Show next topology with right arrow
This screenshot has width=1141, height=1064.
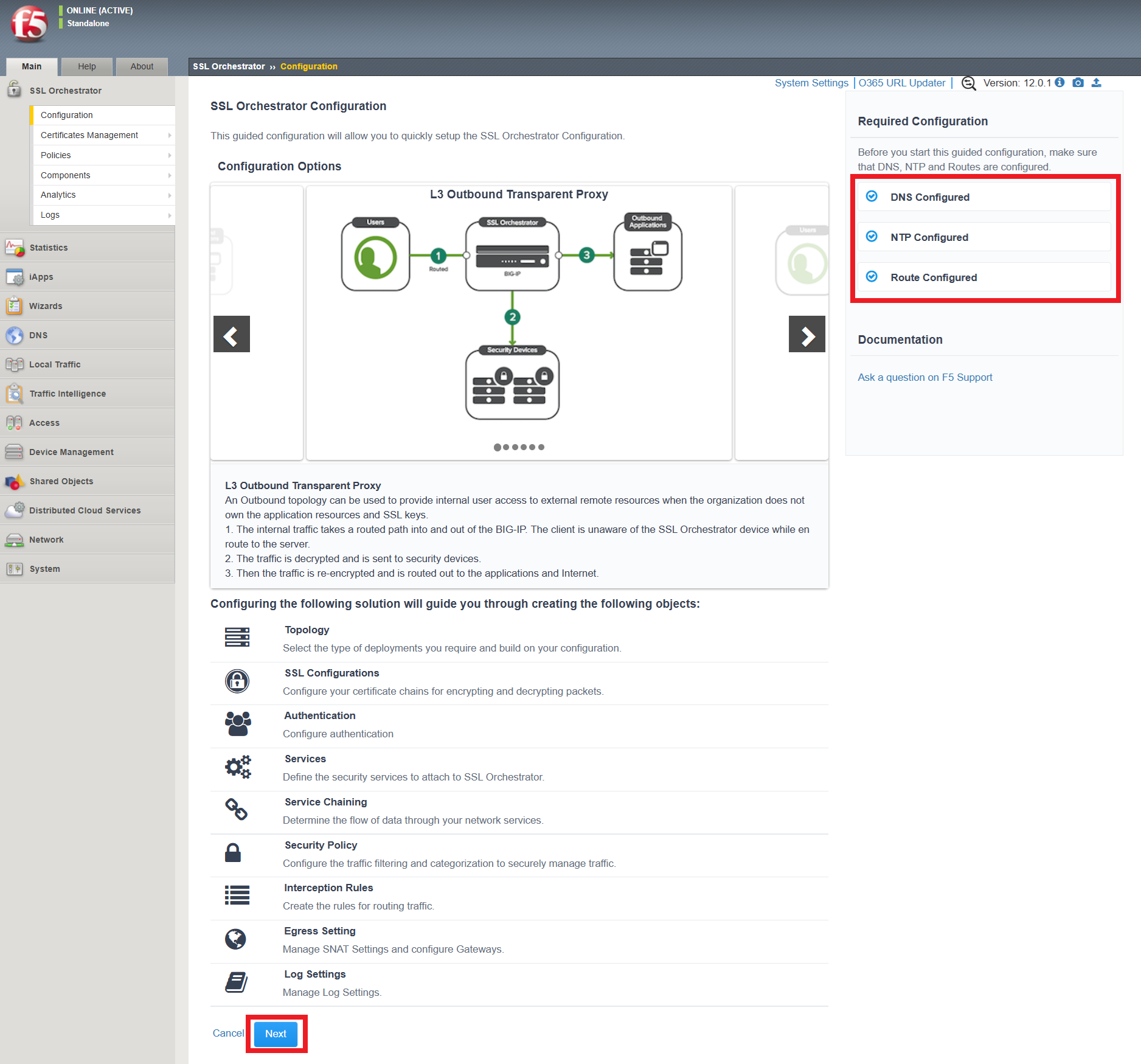807,334
